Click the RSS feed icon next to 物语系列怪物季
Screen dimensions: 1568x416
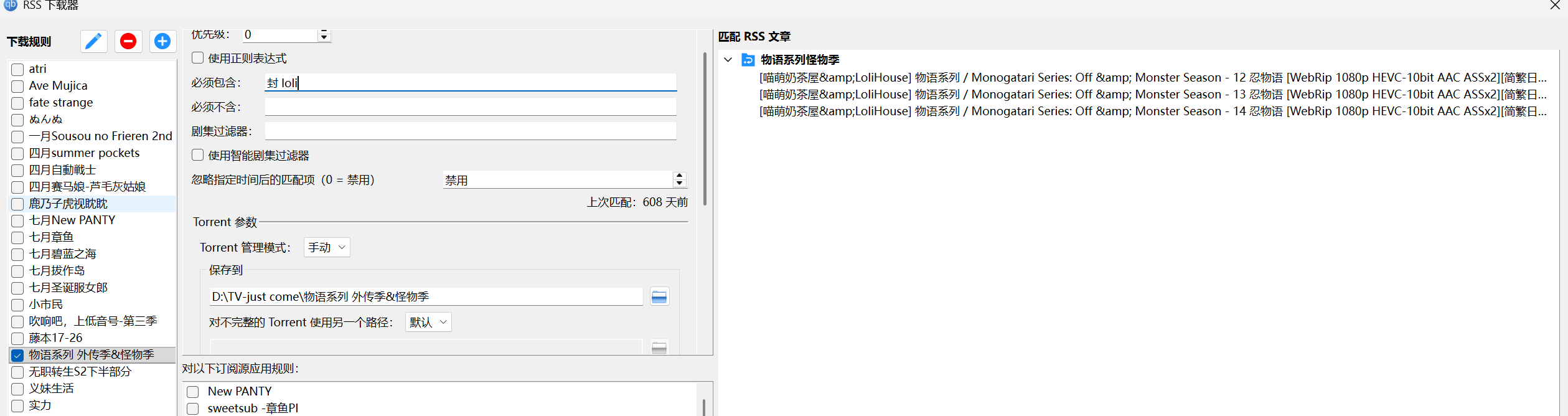748,60
